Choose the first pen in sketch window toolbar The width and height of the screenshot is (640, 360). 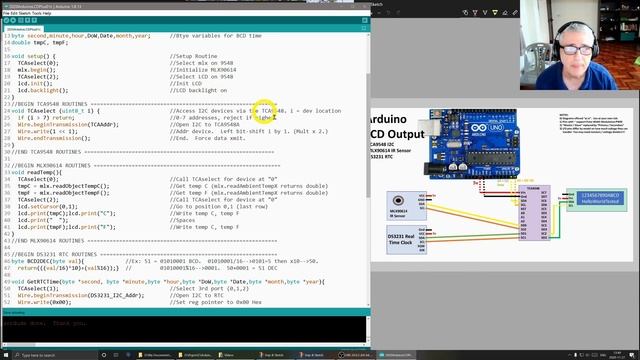[x=475, y=13]
